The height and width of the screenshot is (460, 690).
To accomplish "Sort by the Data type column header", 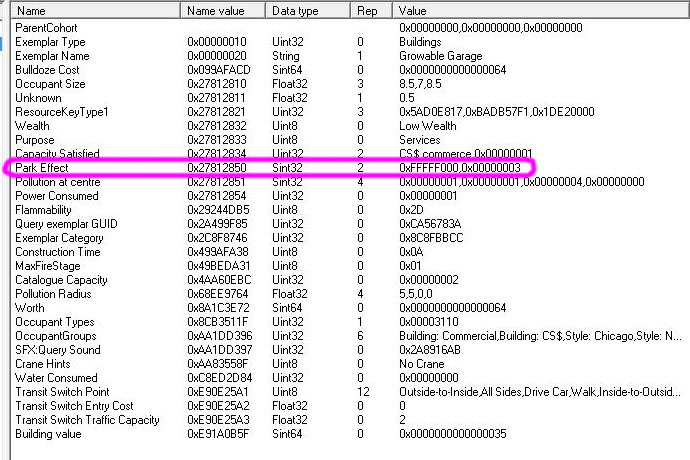I will pos(308,11).
